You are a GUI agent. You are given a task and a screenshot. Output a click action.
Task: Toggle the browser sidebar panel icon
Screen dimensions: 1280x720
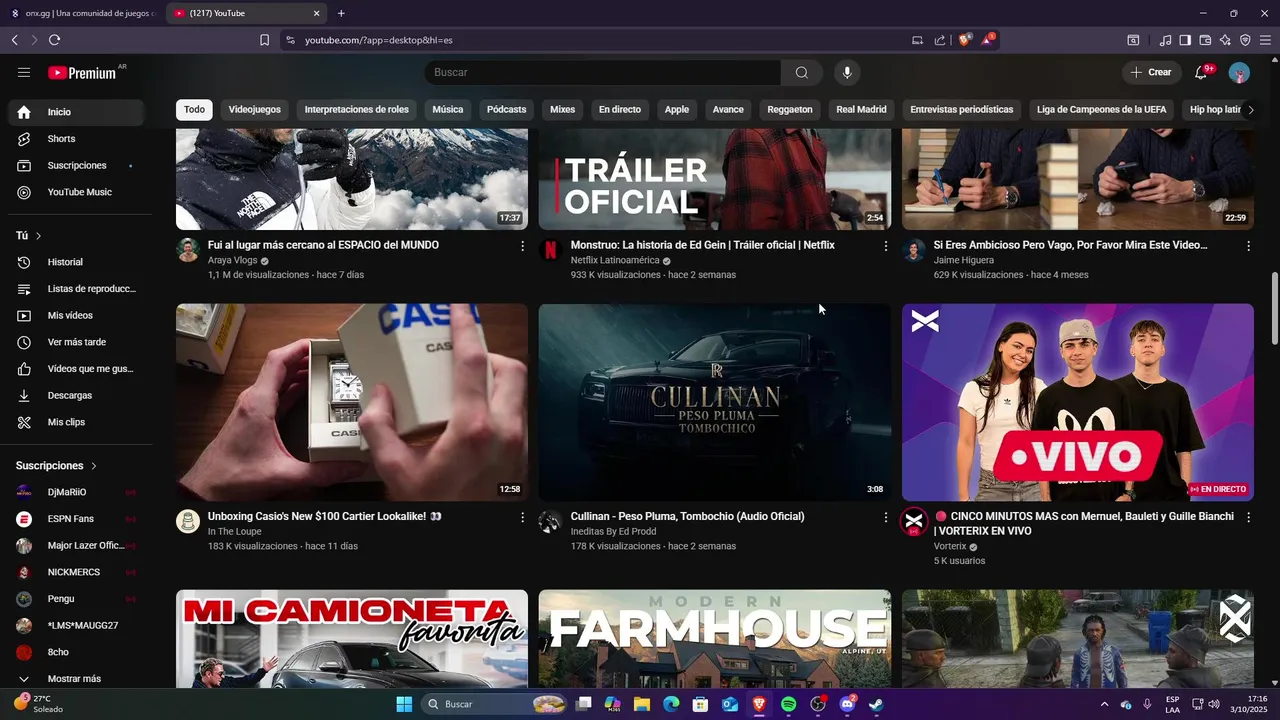(x=1185, y=40)
